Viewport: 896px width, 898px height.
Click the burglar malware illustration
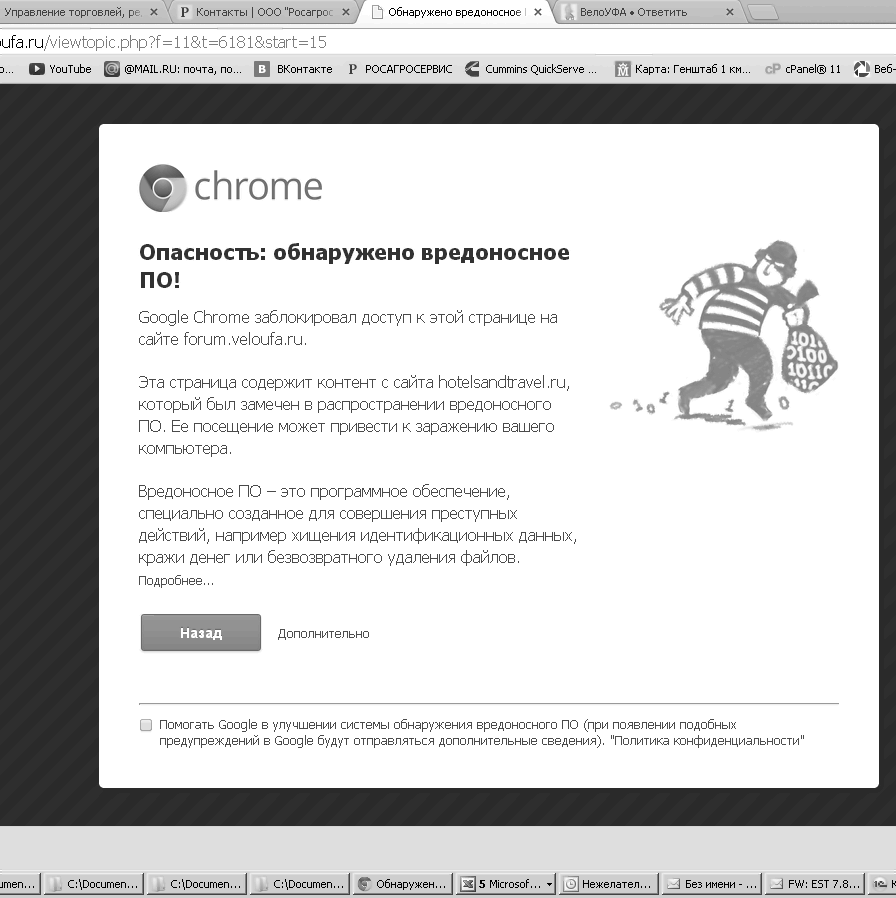(724, 335)
